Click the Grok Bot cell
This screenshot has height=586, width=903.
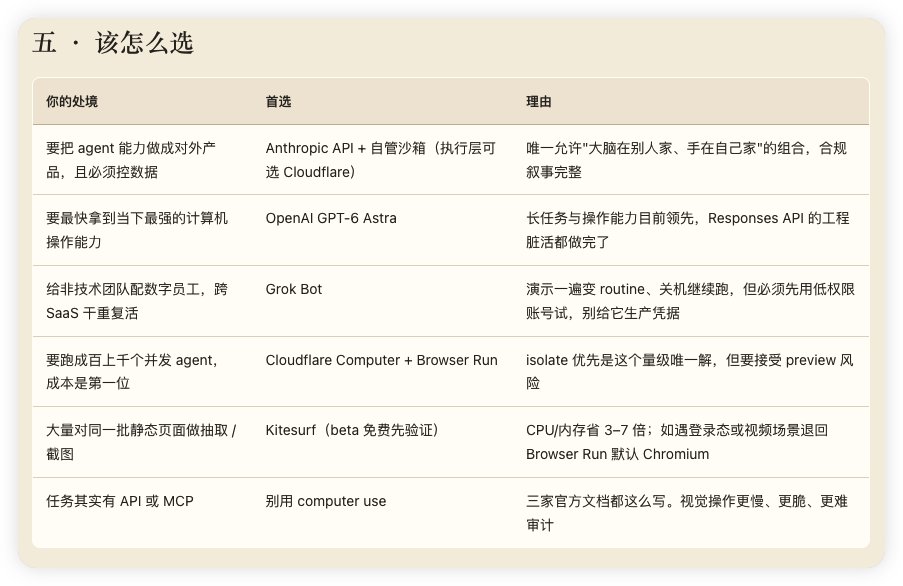294,289
